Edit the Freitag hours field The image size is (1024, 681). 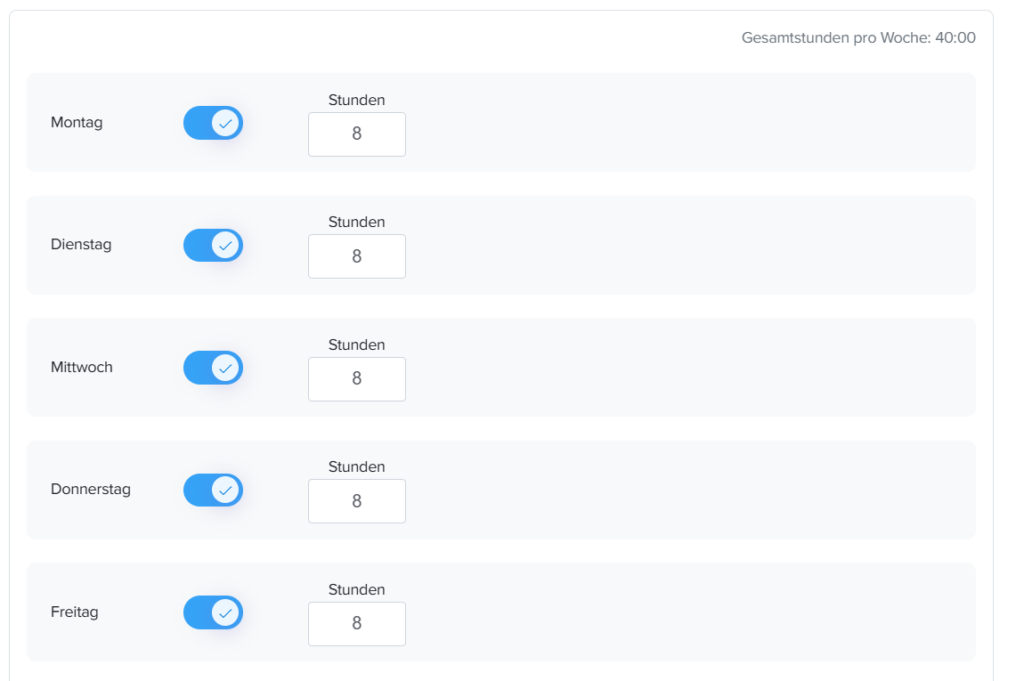pyautogui.click(x=357, y=624)
